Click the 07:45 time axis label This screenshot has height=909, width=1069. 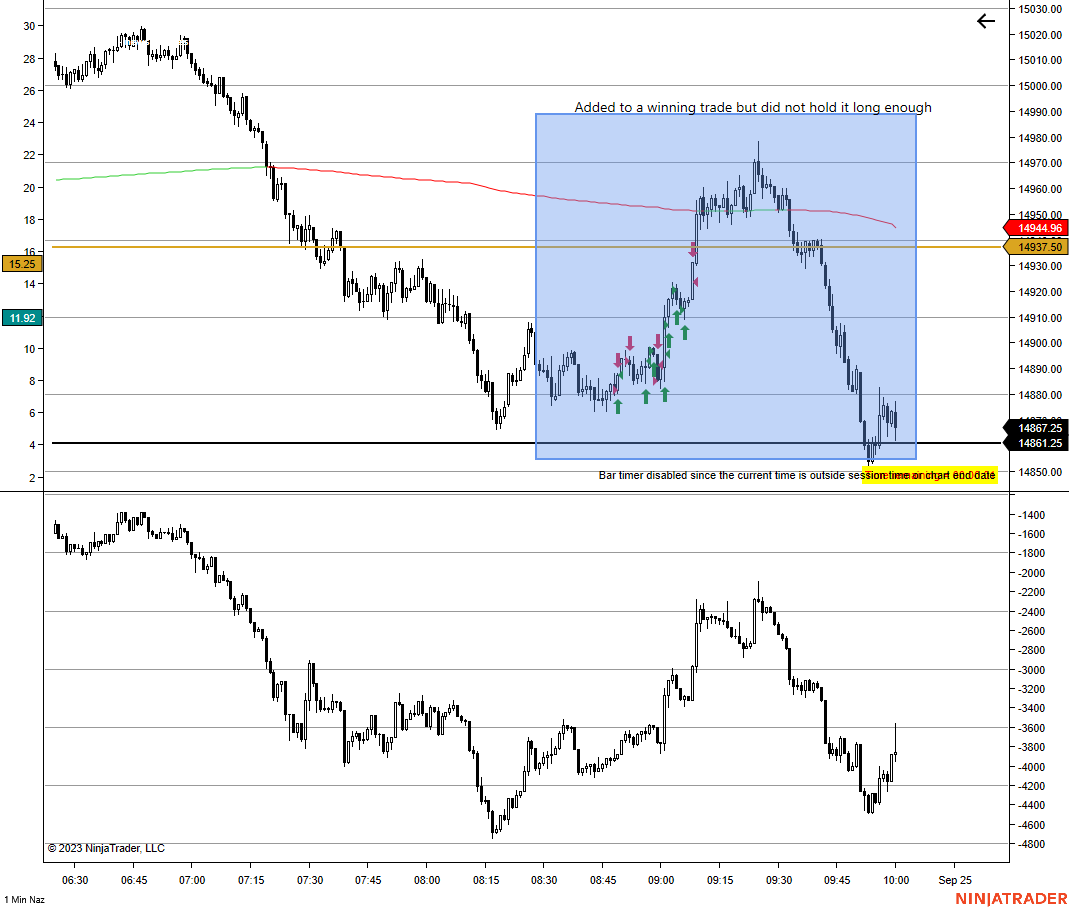point(368,880)
